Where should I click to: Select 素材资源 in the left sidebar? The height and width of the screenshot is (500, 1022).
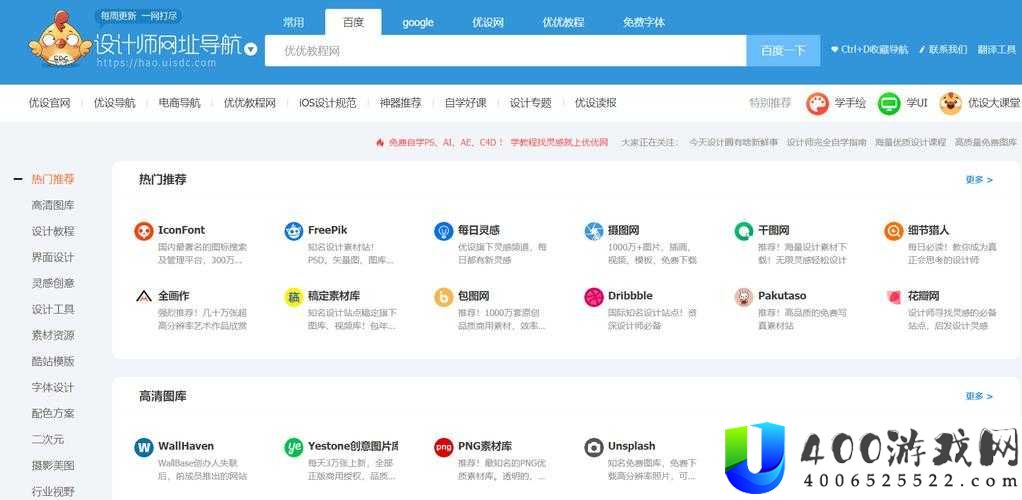(53, 336)
